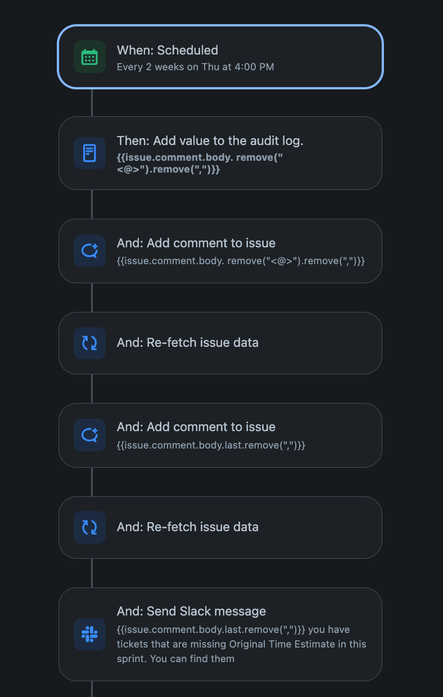Click the {{issue.comment.body. remove("<@>").remove(",")}} comment value text

coord(241,261)
